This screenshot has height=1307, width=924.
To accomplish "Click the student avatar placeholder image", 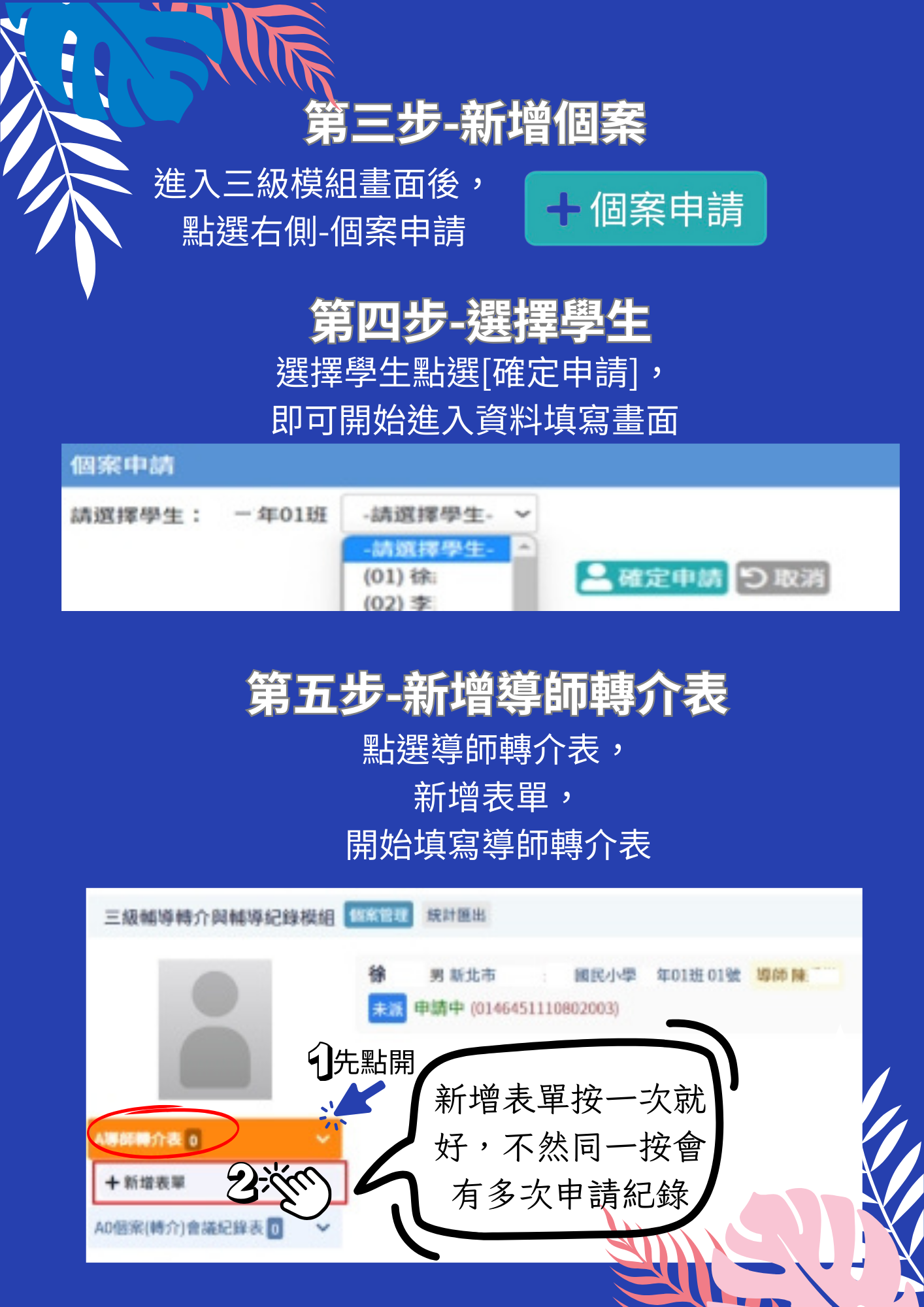I will coord(215,1029).
